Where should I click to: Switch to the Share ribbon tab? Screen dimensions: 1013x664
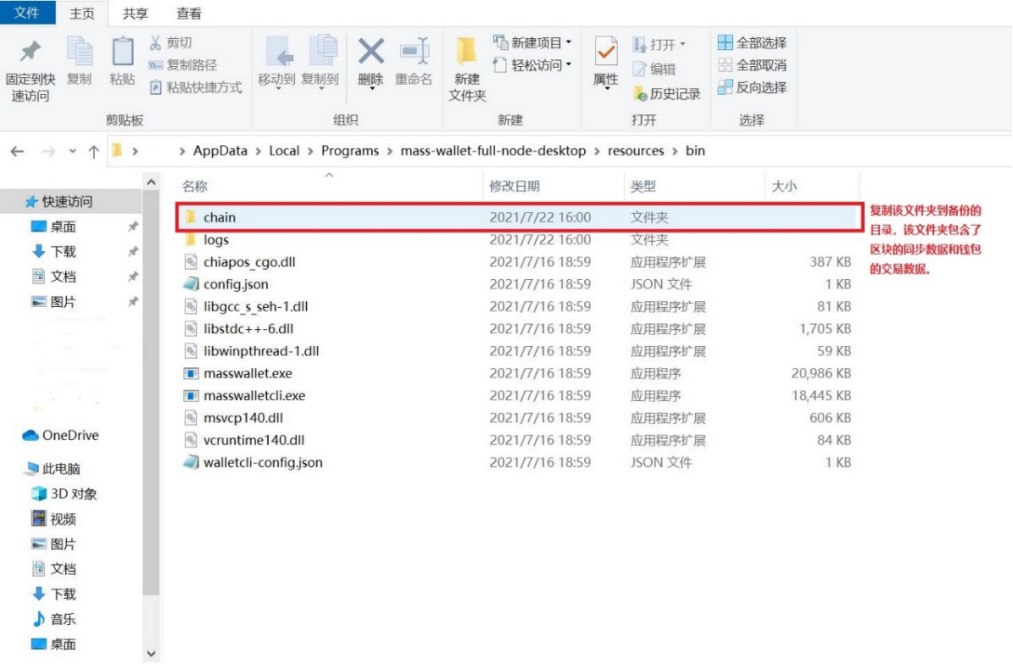click(135, 13)
